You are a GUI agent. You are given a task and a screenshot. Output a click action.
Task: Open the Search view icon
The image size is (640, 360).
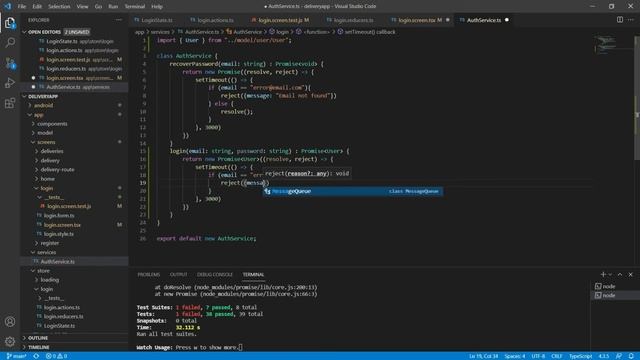tap(10, 42)
